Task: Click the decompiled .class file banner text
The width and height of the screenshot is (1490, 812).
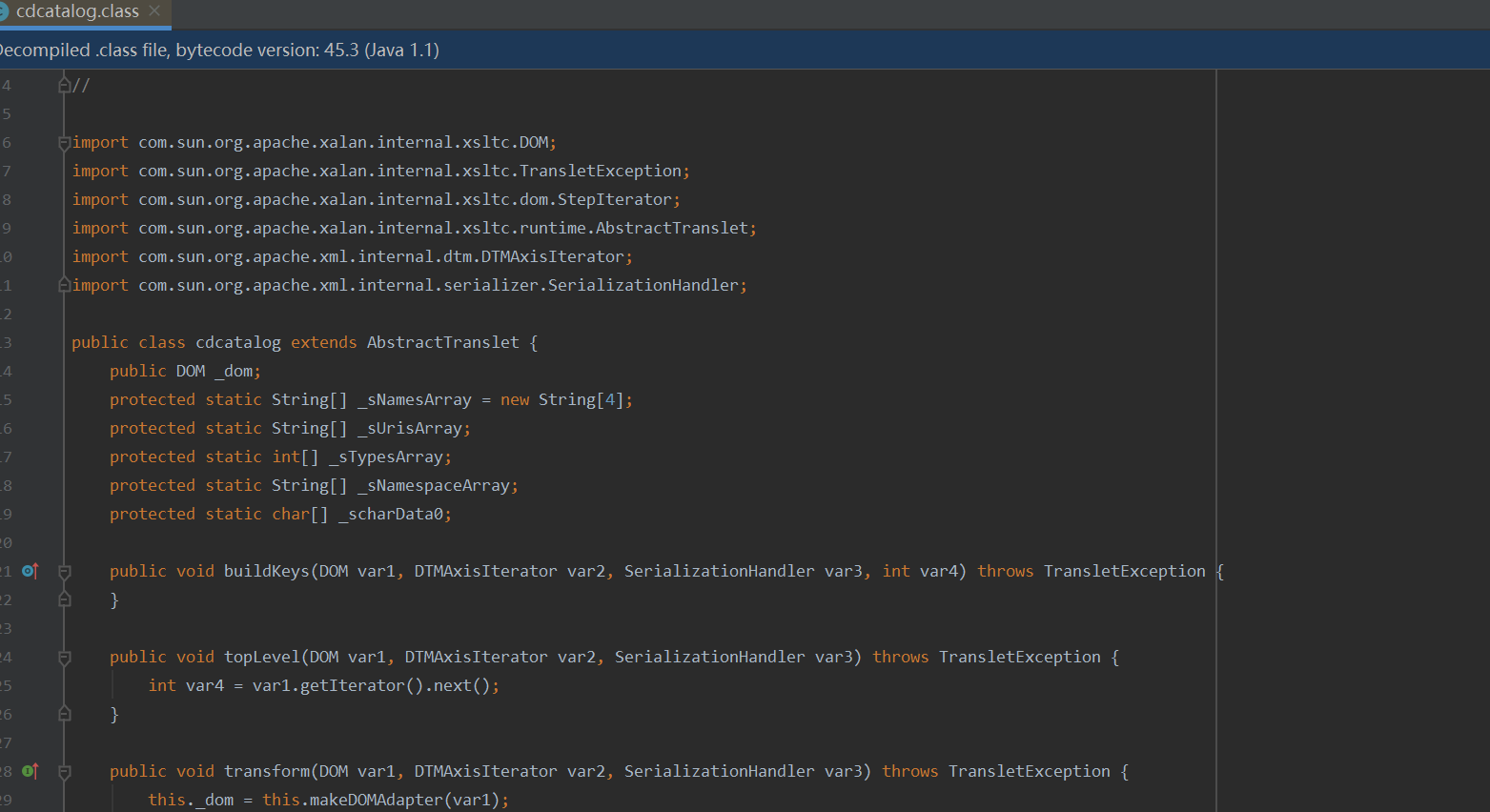Action: click(218, 50)
